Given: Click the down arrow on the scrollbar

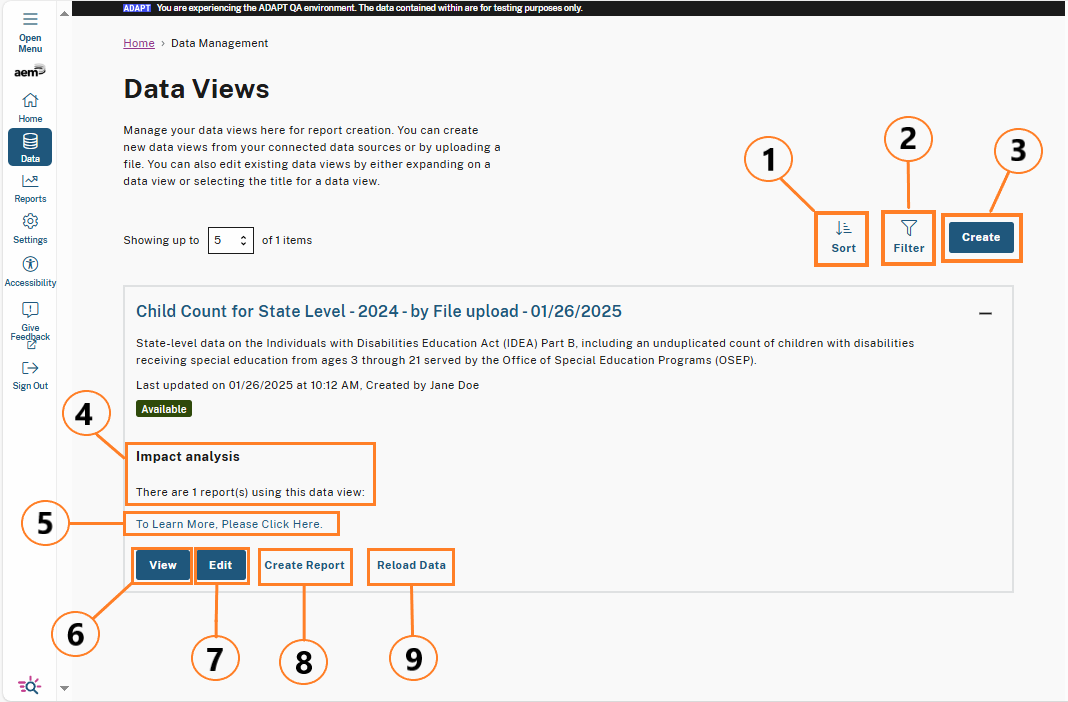Looking at the screenshot, I should tap(64, 687).
